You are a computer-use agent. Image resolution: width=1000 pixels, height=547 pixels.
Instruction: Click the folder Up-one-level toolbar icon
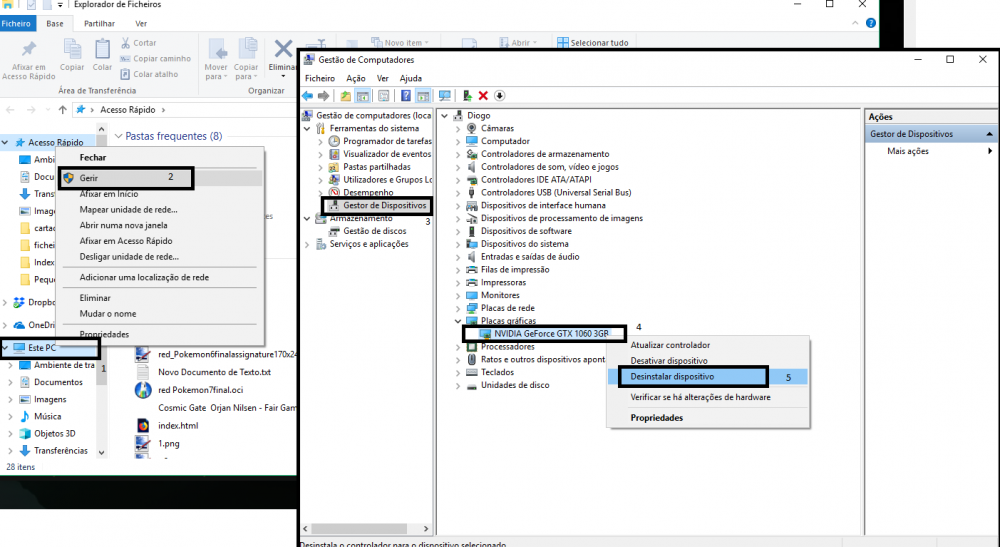tap(346, 96)
